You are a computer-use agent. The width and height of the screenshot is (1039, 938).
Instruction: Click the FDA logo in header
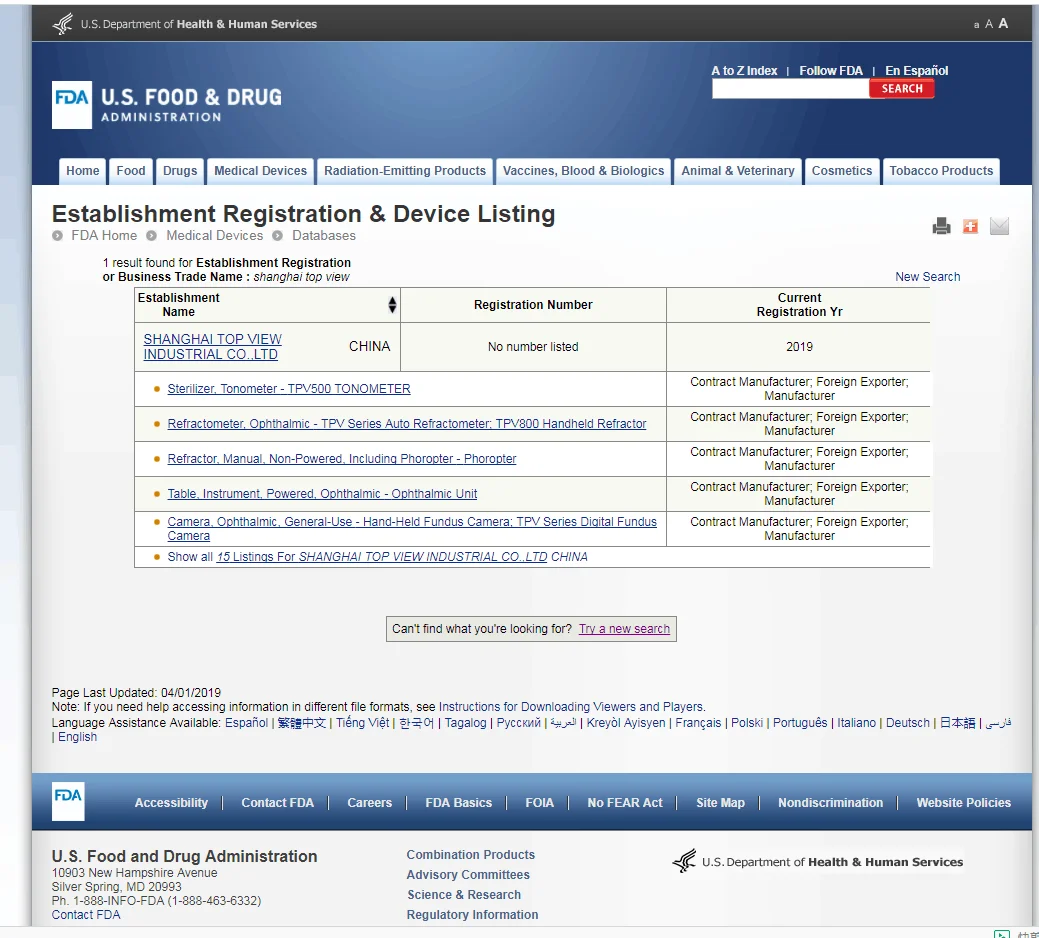click(x=72, y=104)
